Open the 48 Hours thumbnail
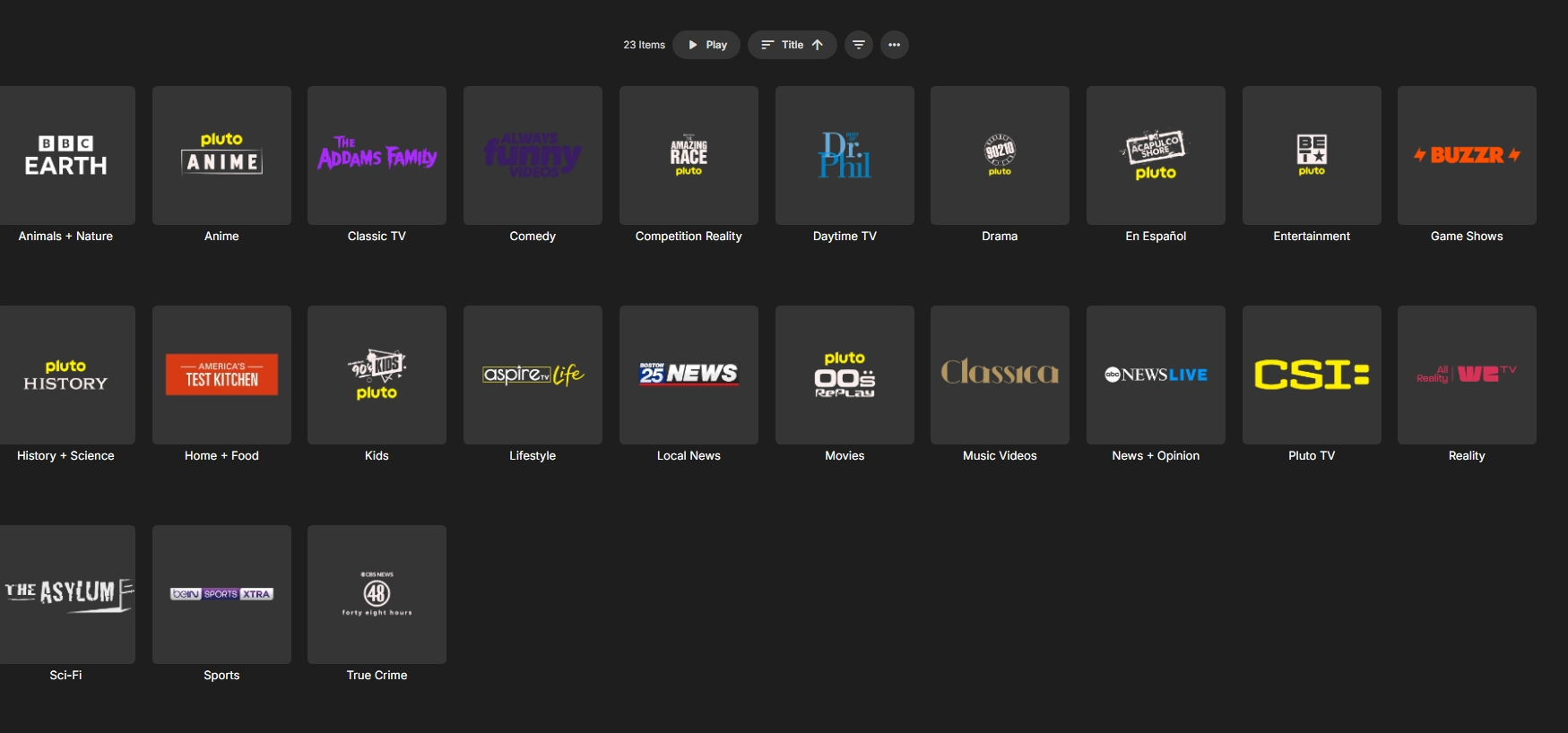The height and width of the screenshot is (733, 1568). [x=377, y=594]
